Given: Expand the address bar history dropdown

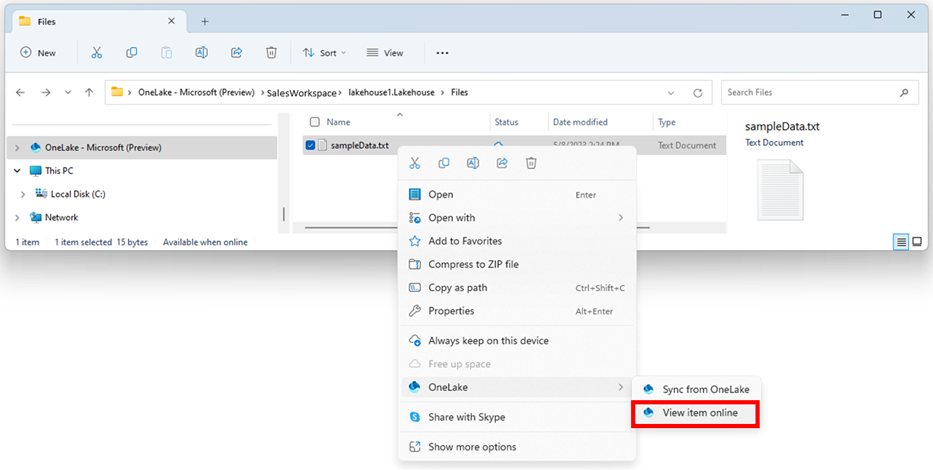Looking at the screenshot, I should 671,93.
